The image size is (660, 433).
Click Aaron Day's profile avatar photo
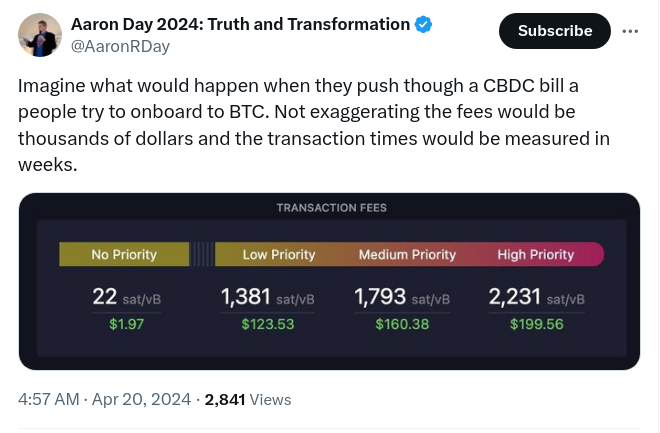coord(40,35)
